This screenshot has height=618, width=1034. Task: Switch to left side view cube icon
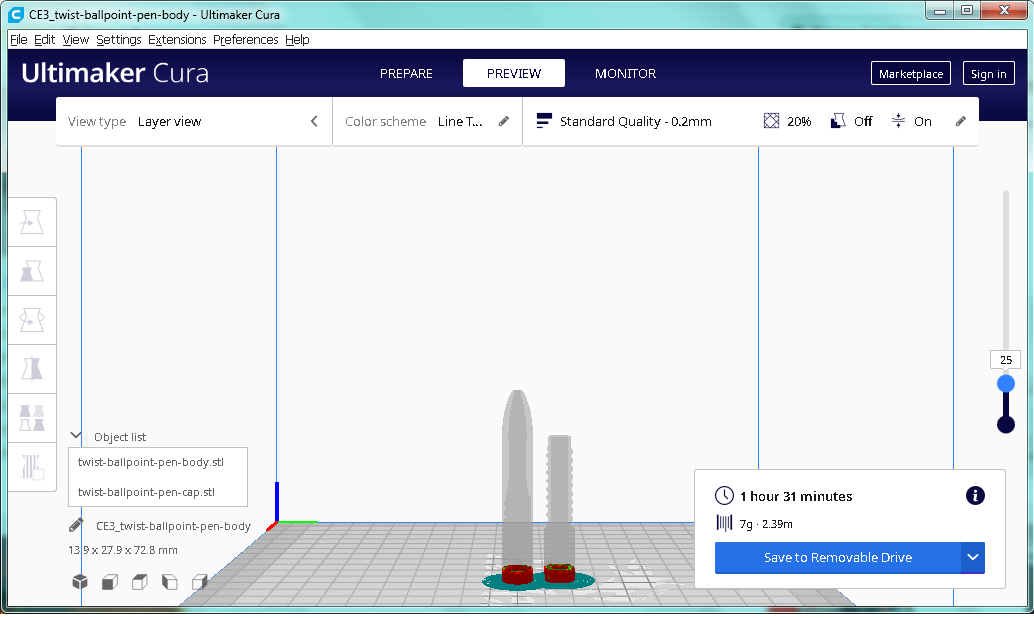point(170,582)
